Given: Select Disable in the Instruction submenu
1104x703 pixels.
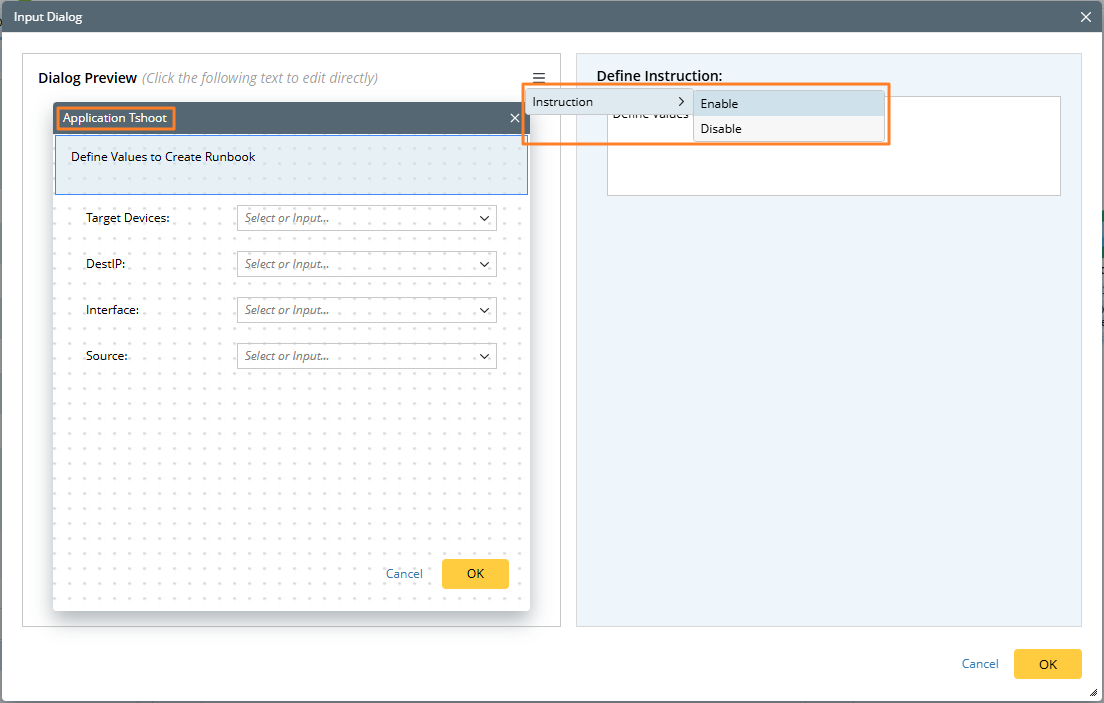Looking at the screenshot, I should 789,129.
